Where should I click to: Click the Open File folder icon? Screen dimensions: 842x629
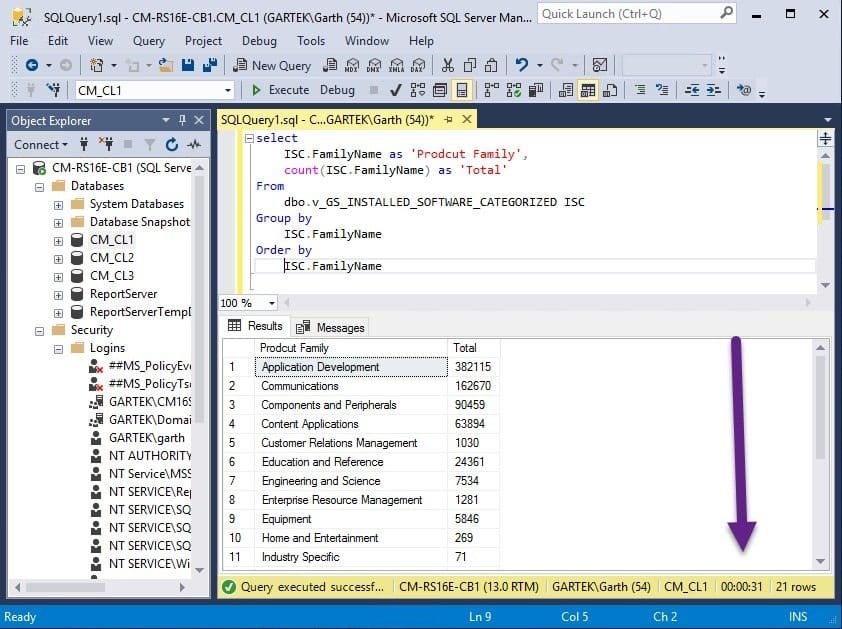[x=166, y=66]
